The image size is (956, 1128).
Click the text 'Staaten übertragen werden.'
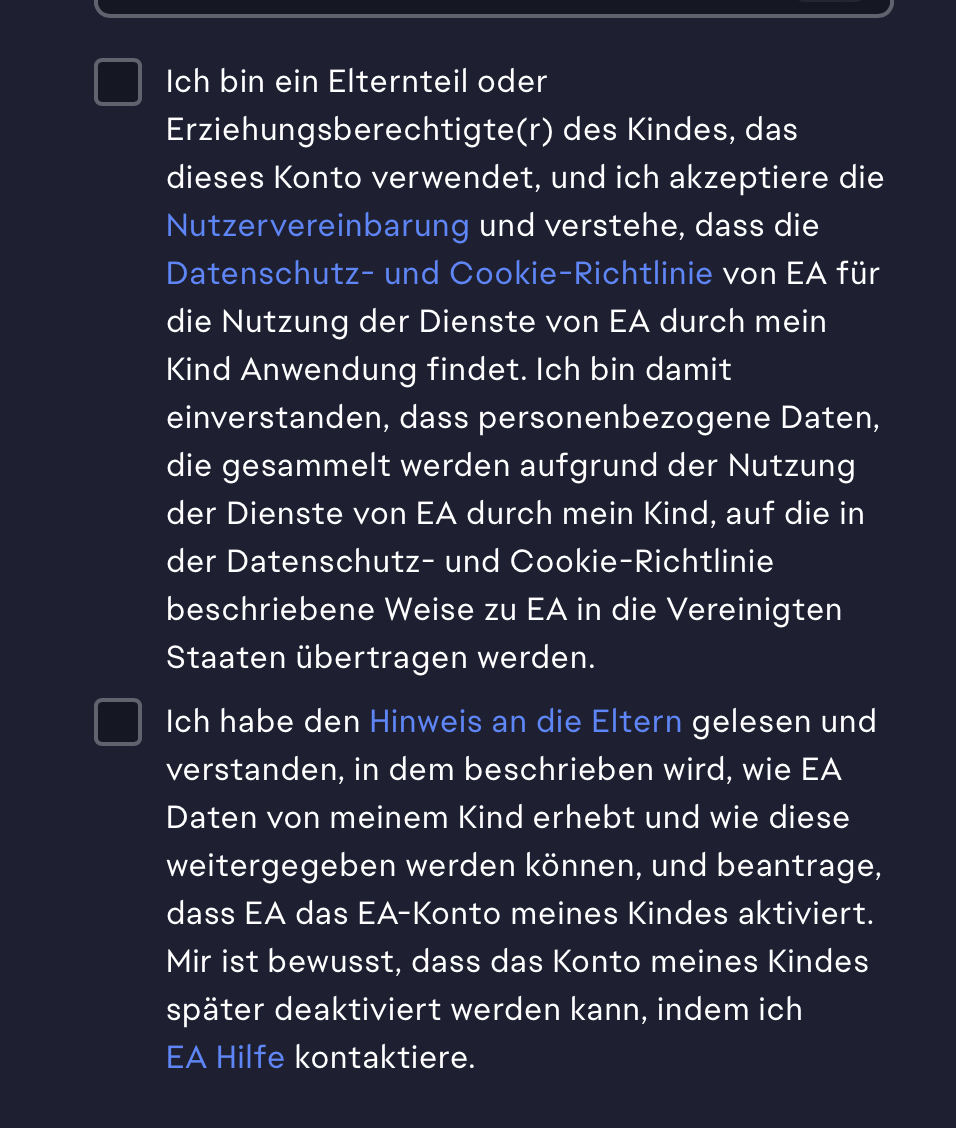(x=380, y=658)
